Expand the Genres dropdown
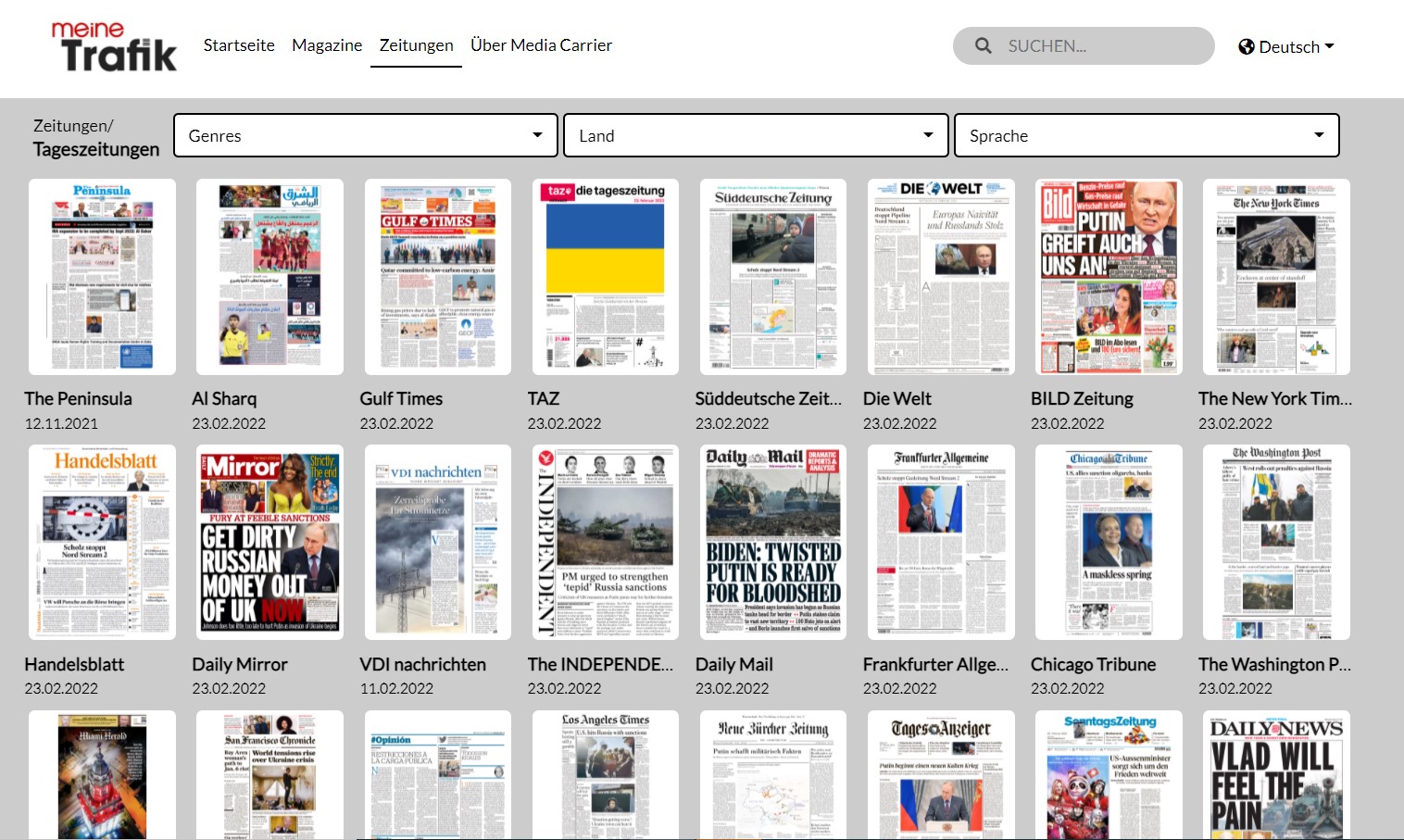 [x=366, y=135]
